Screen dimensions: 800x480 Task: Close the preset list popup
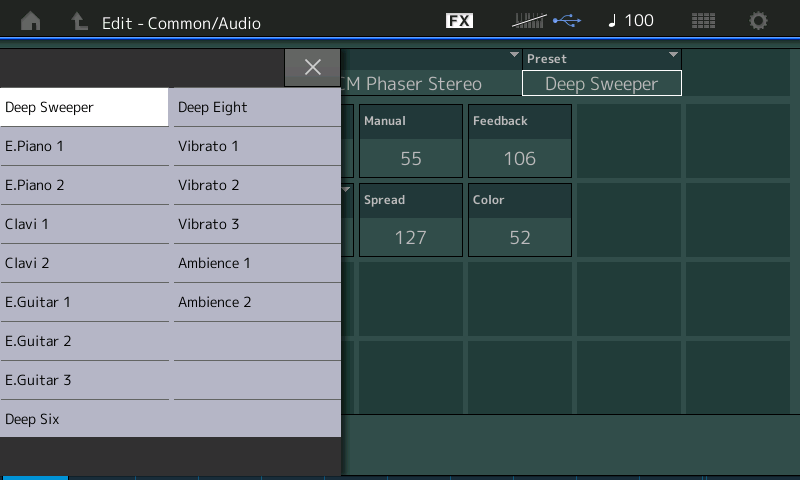[312, 67]
